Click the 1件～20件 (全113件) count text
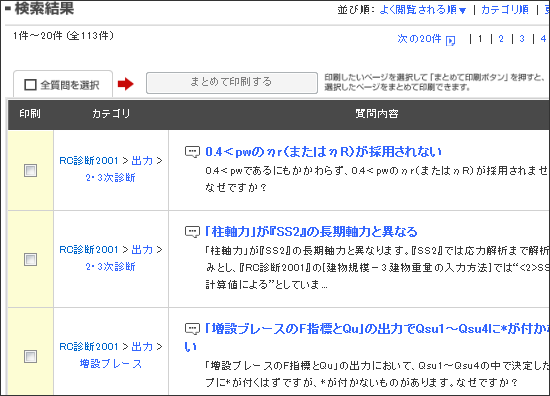550x396 pixels. (63, 35)
